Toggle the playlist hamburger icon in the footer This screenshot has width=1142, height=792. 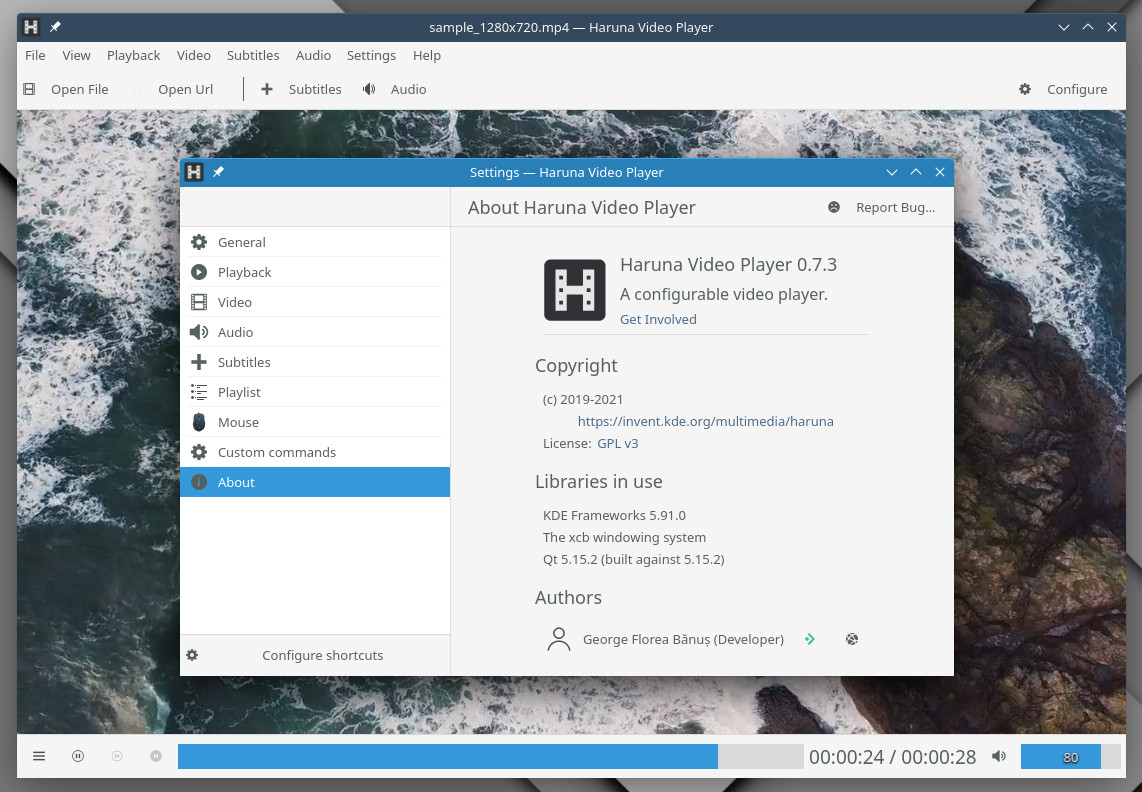coord(39,756)
